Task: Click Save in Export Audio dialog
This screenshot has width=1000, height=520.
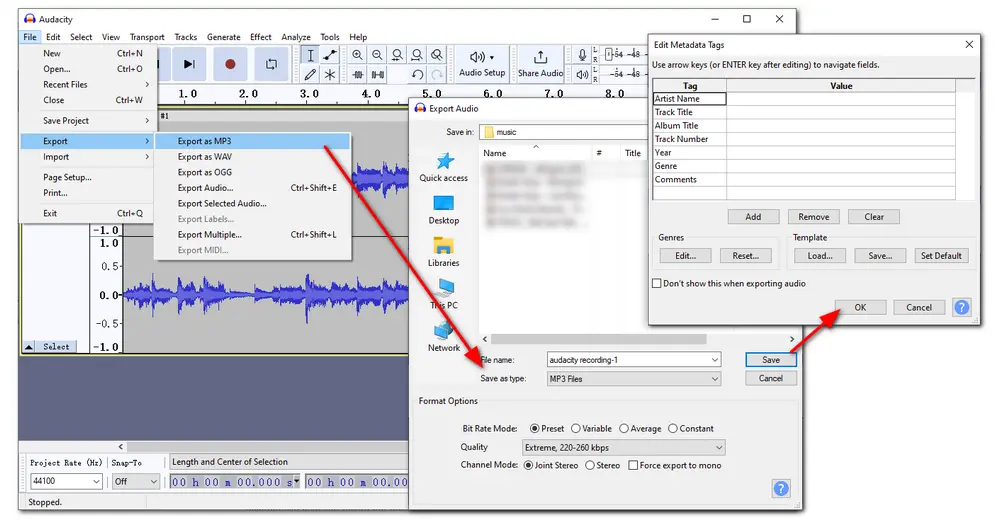Action: pyautogui.click(x=771, y=360)
